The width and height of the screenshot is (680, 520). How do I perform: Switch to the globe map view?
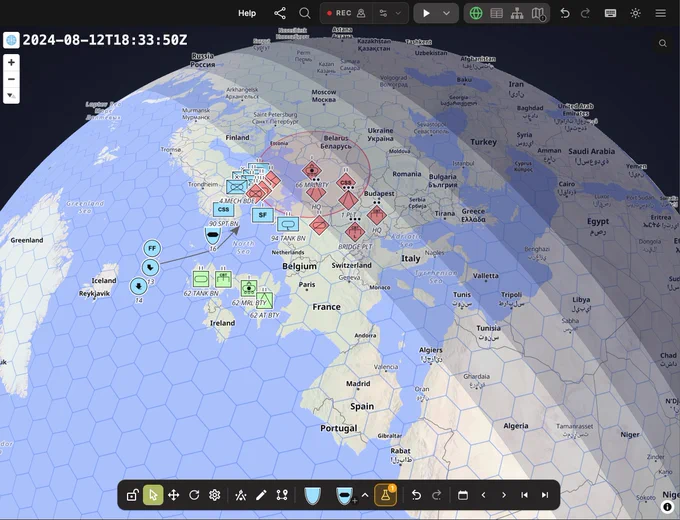click(476, 13)
